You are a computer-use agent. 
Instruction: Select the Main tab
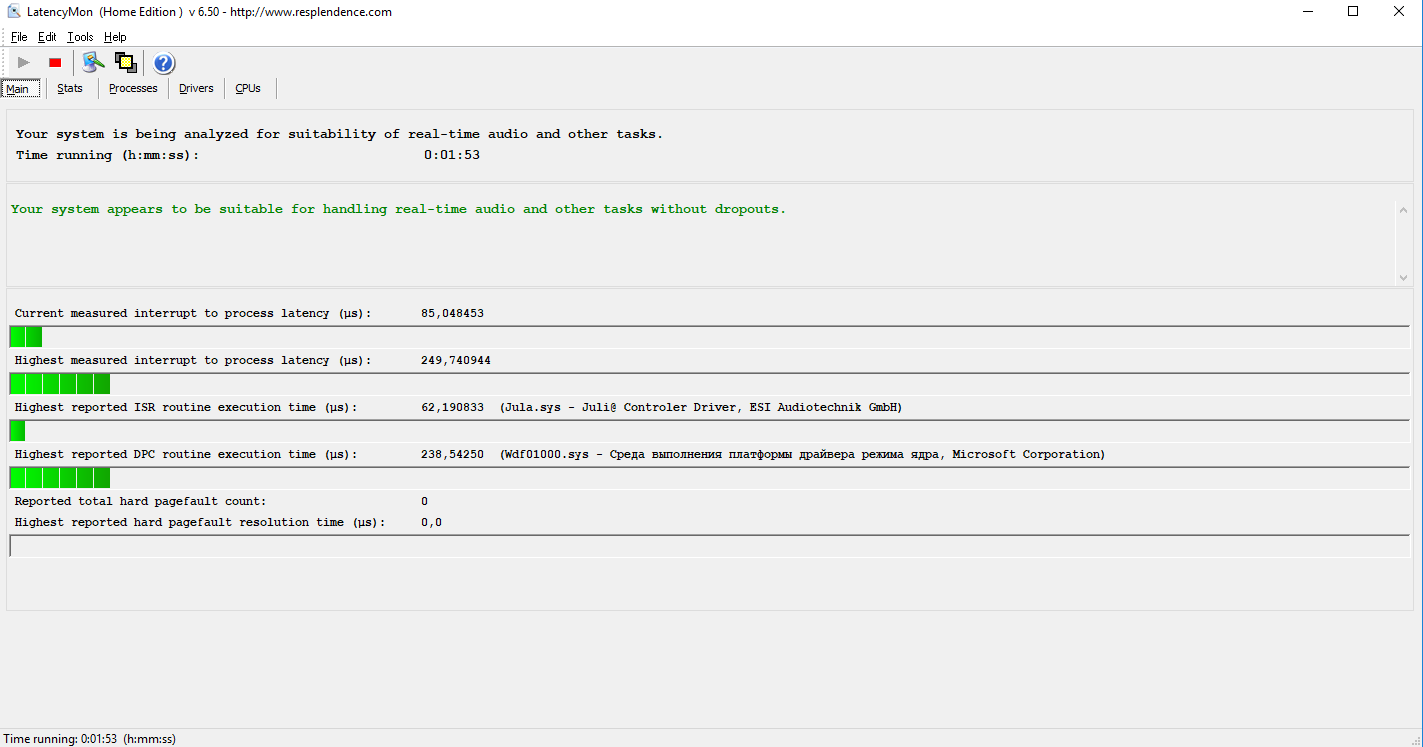[18, 89]
